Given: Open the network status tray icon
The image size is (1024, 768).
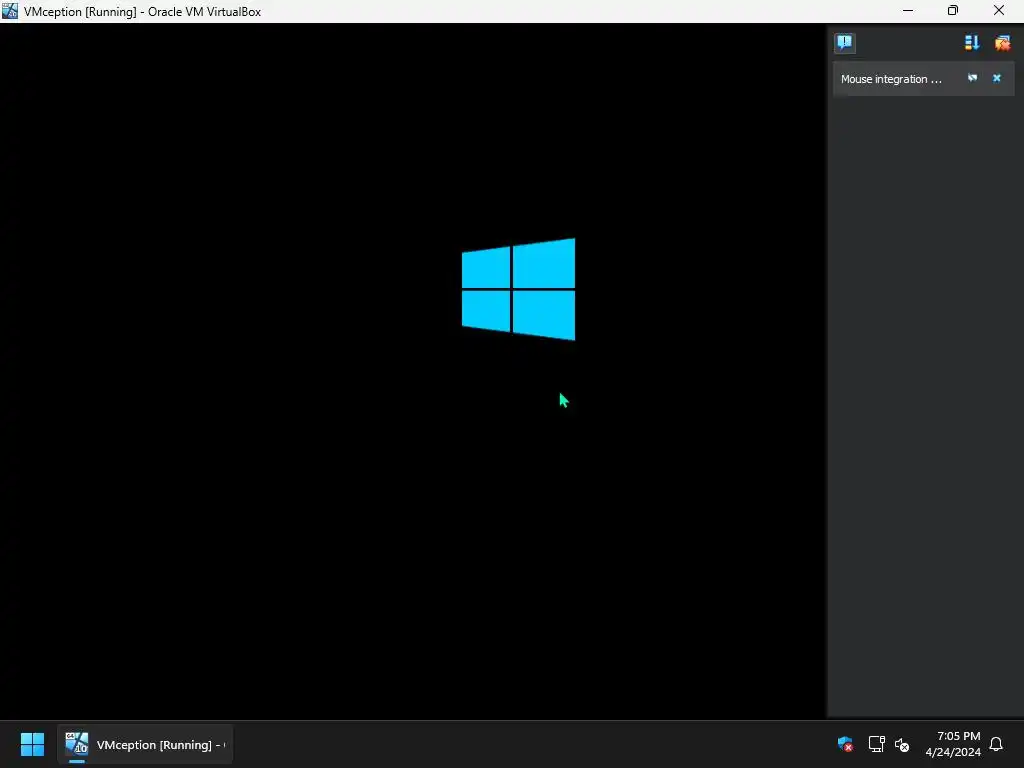Looking at the screenshot, I should tap(876, 744).
